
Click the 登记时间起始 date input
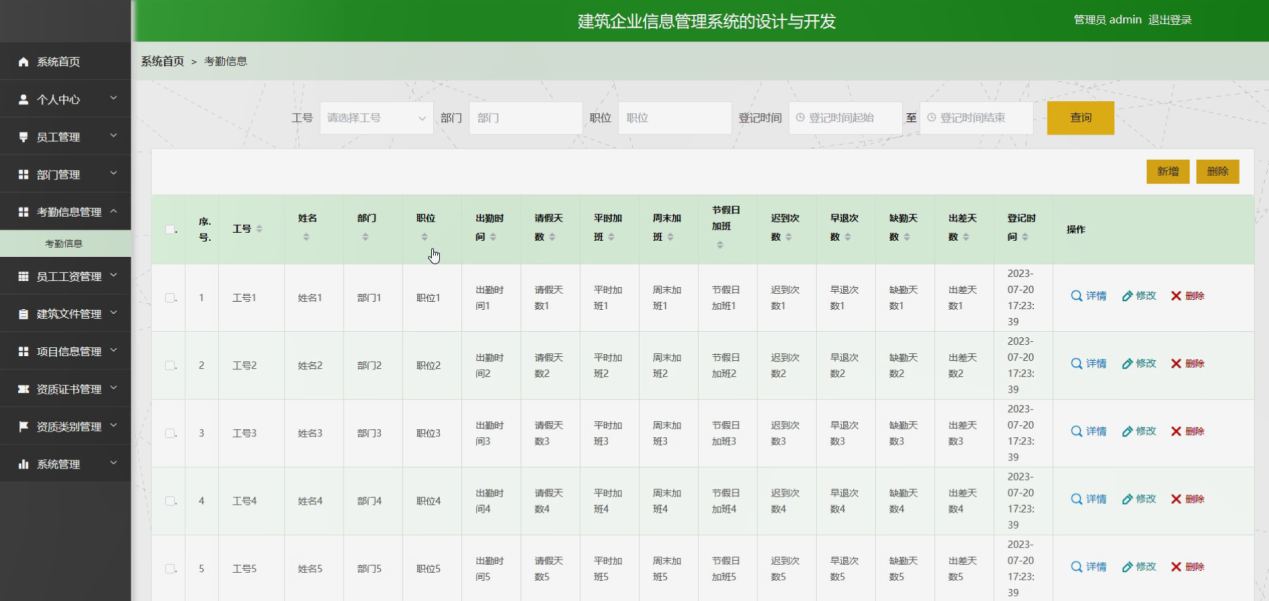845,118
